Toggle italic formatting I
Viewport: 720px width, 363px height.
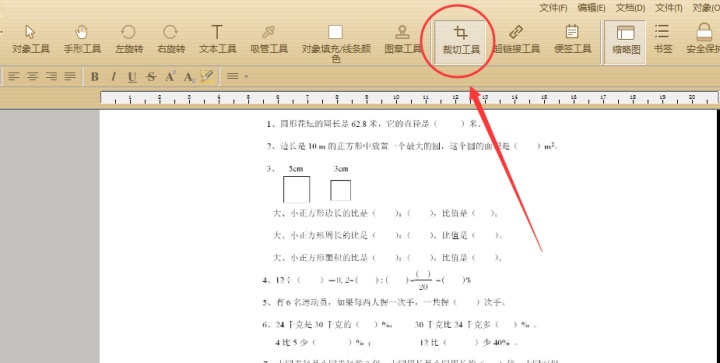[113, 77]
